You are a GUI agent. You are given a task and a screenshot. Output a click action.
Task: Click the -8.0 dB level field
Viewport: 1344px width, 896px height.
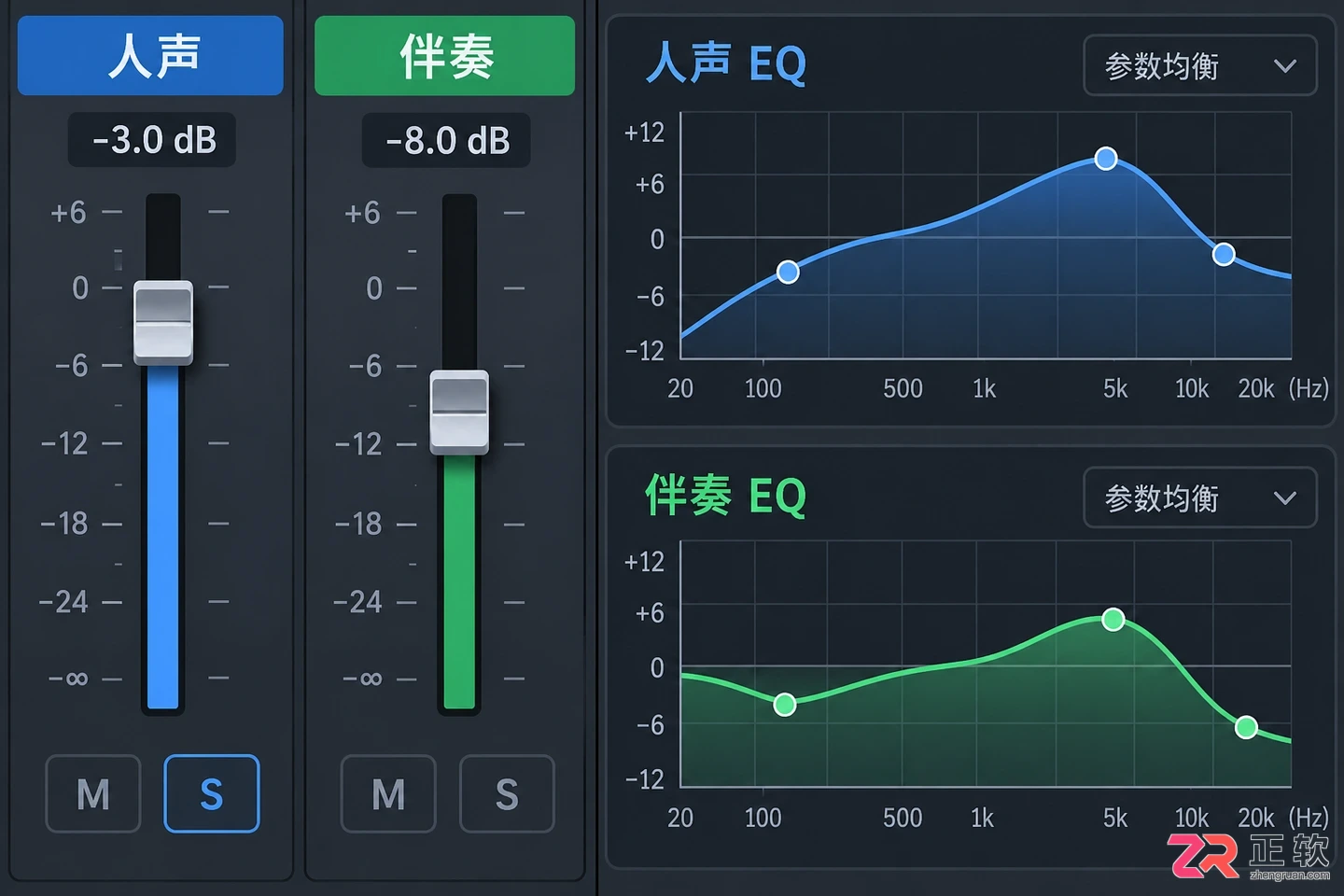pos(446,140)
